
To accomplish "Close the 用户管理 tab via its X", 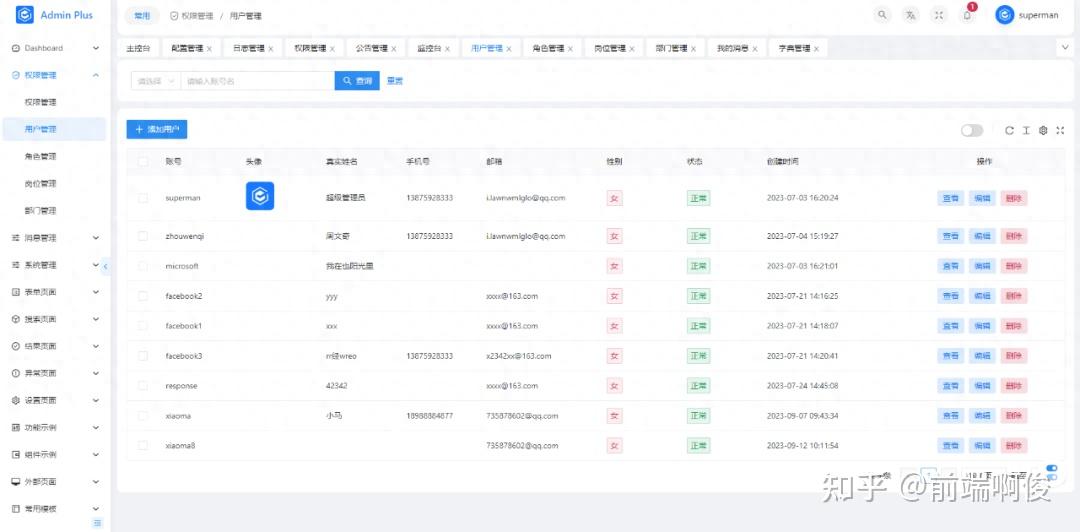I will [509, 49].
